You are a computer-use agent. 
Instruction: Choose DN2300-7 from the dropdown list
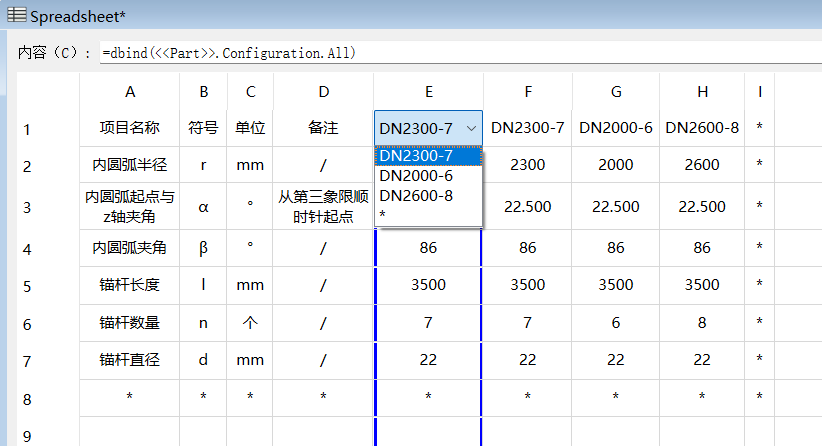coord(428,156)
